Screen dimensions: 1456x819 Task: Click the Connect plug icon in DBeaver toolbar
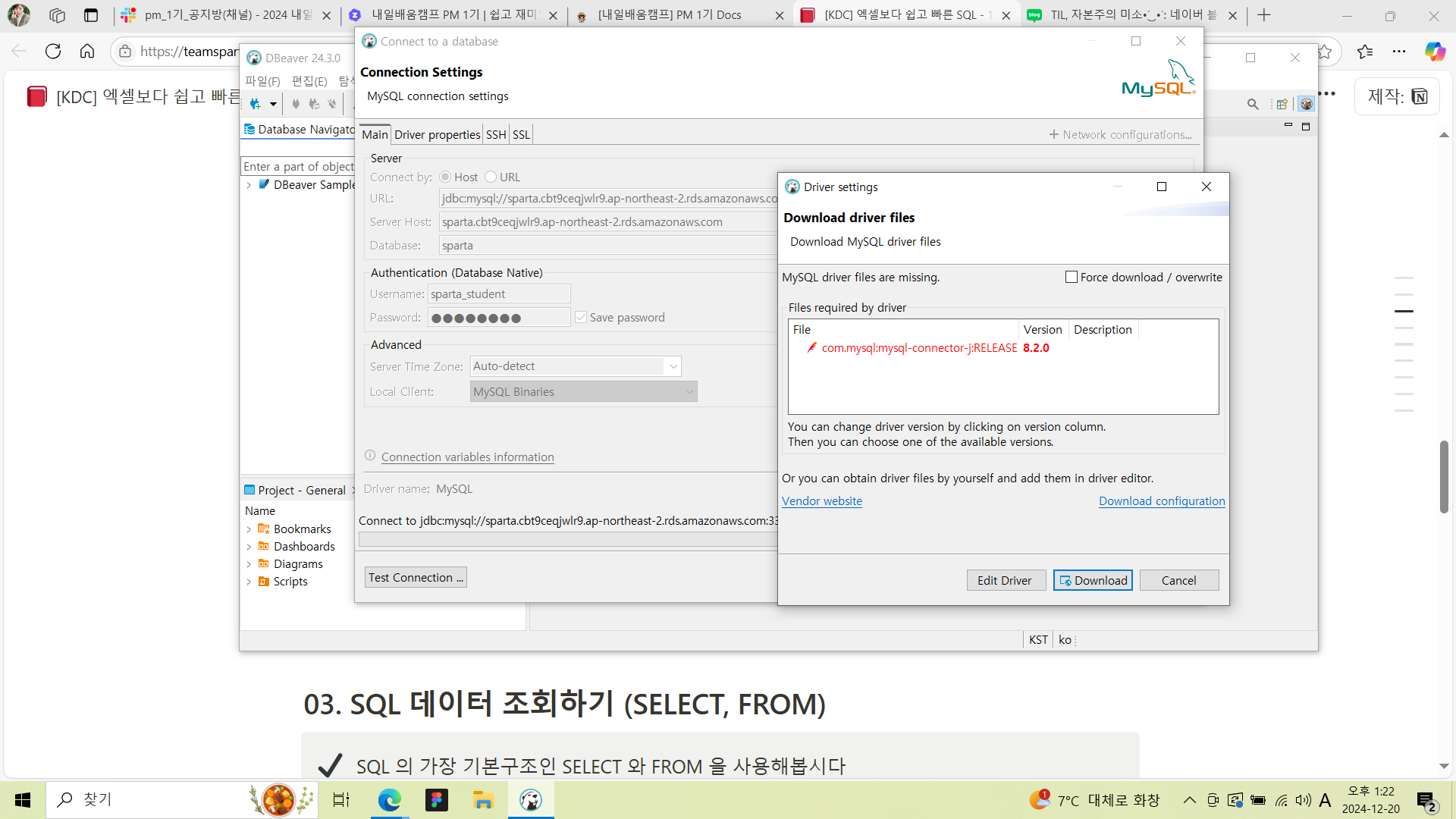click(x=296, y=104)
